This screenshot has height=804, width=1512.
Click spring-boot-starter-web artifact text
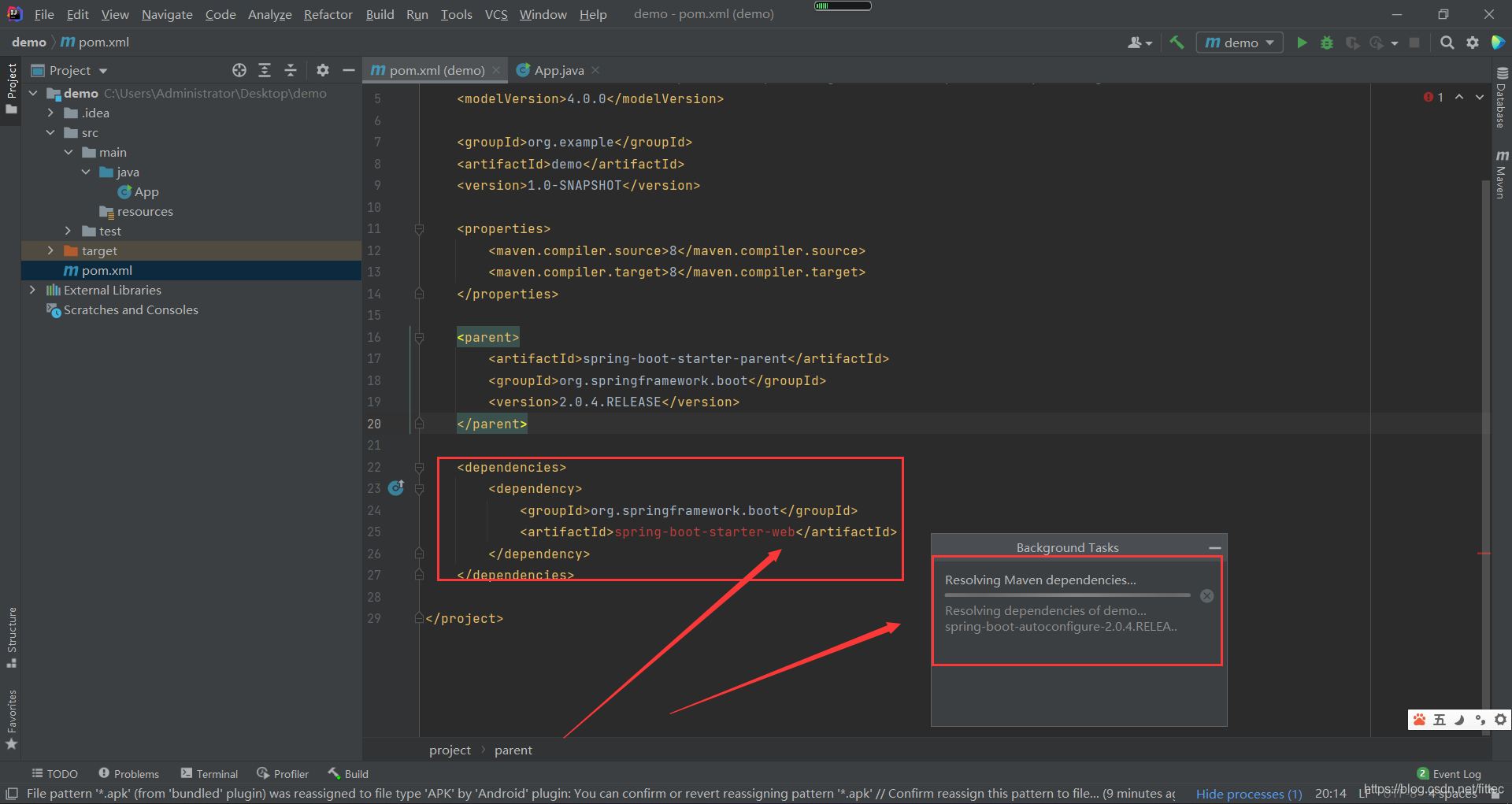[705, 532]
